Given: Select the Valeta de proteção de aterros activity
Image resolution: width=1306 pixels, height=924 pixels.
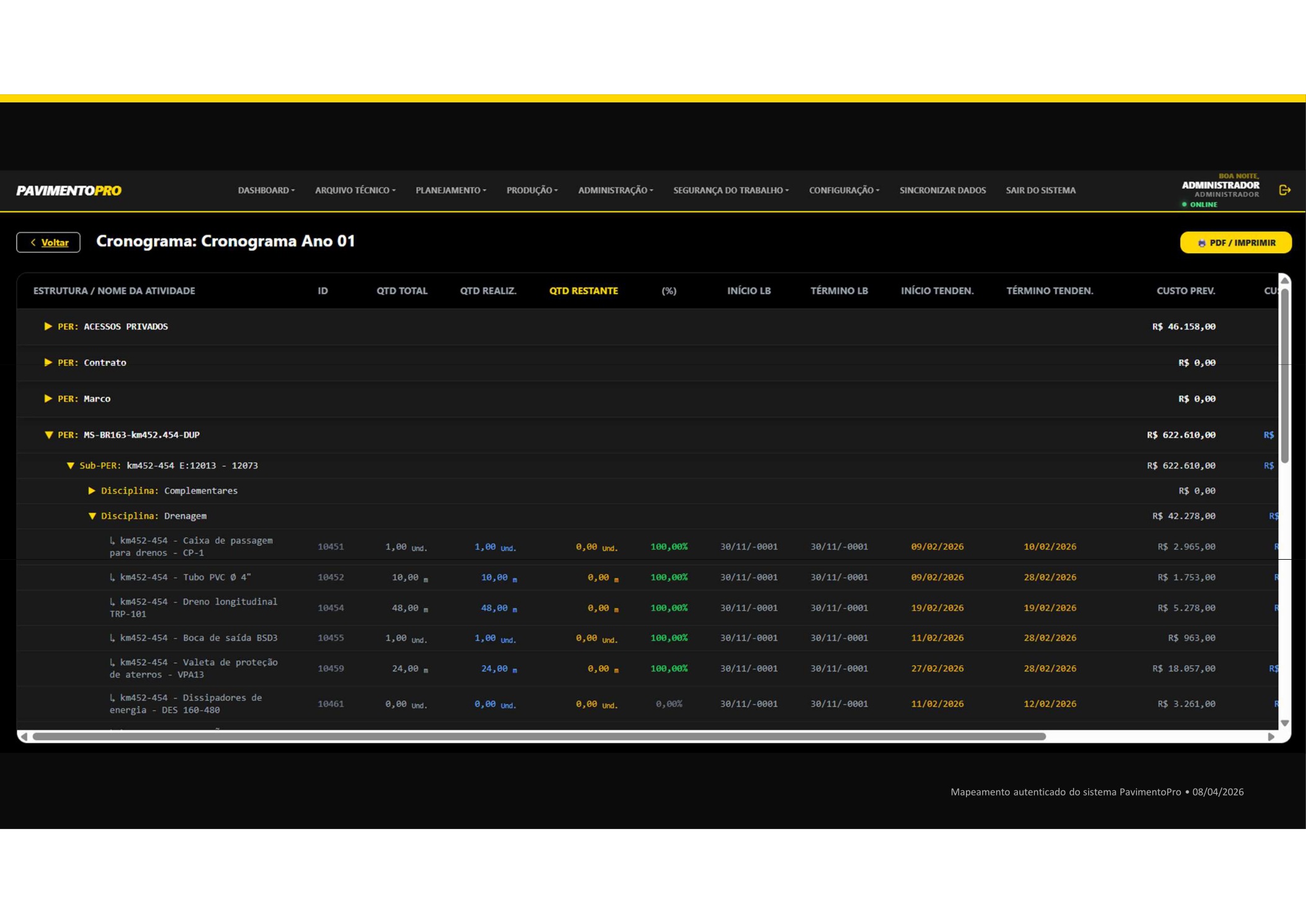Looking at the screenshot, I should pyautogui.click(x=647, y=668).
